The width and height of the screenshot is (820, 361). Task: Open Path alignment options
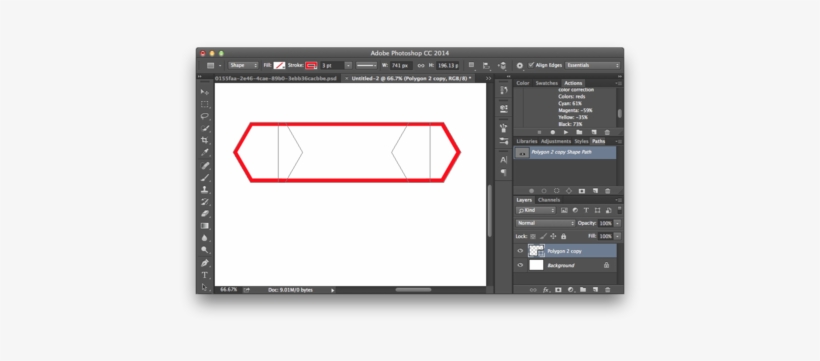click(x=486, y=65)
